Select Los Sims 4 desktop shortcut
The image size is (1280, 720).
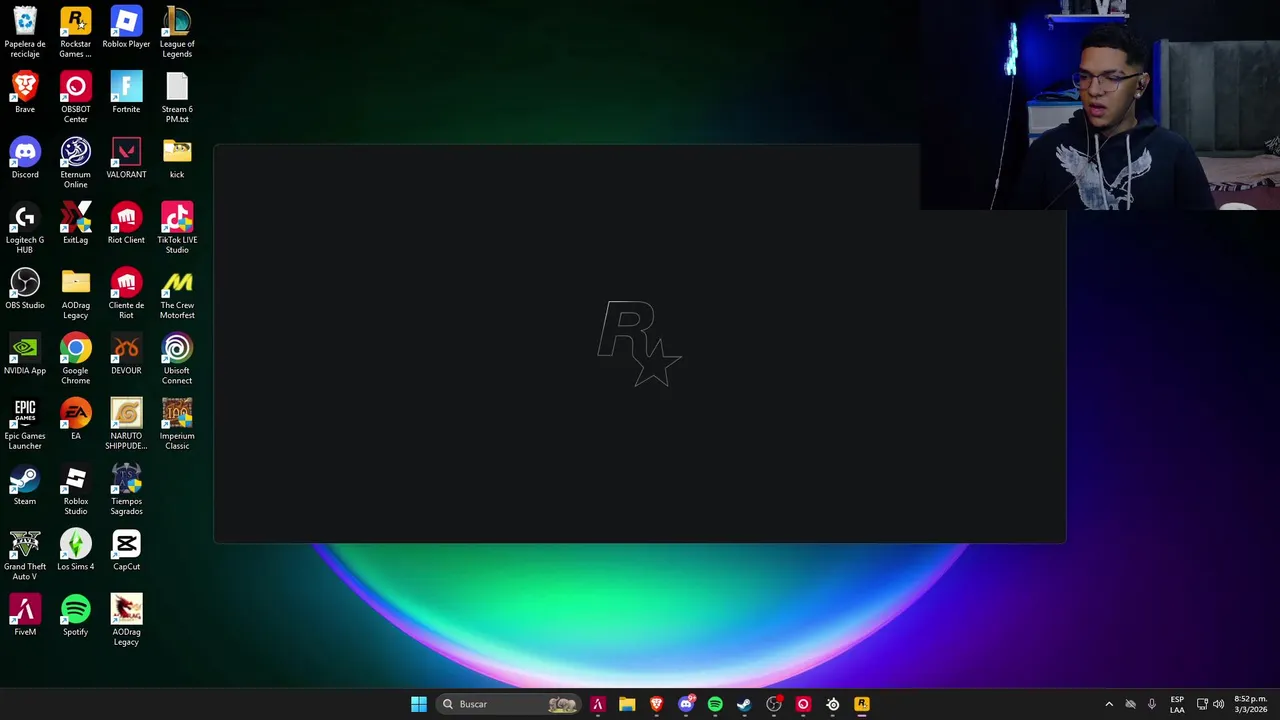(x=75, y=550)
